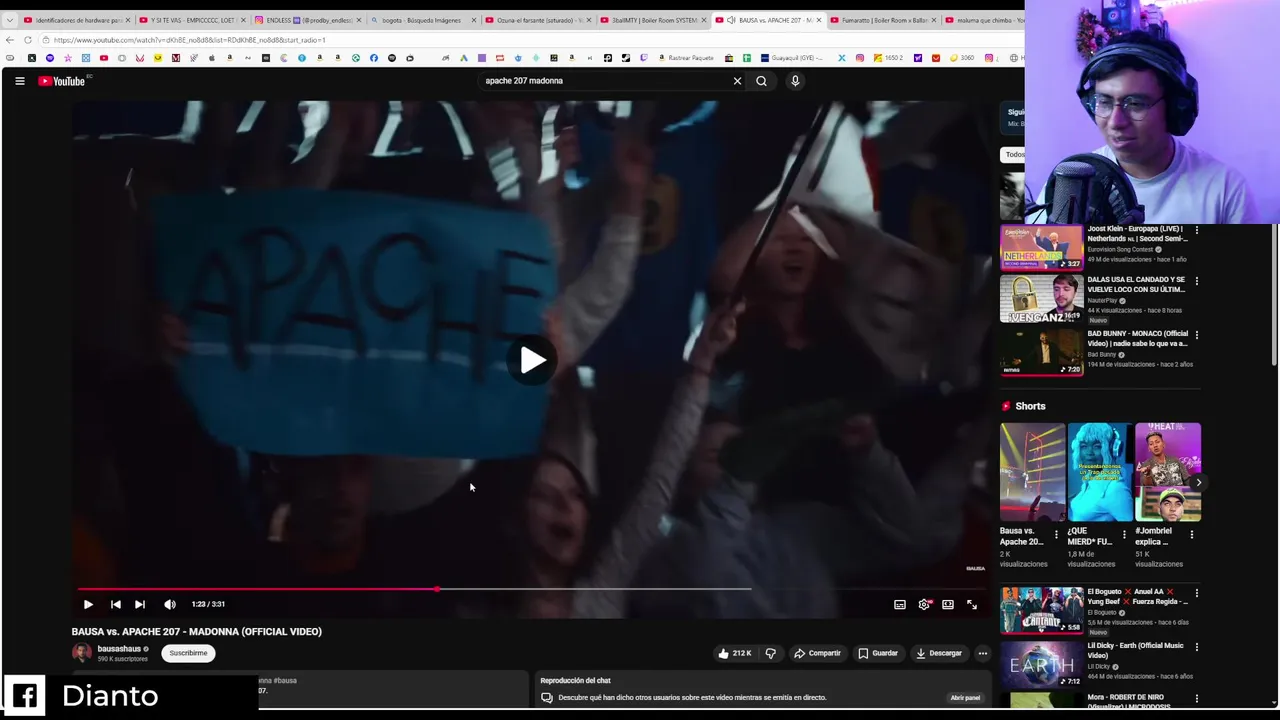Open El Bogueto Anuel AA video thumbnail
The width and height of the screenshot is (1280, 720).
click(x=1041, y=610)
